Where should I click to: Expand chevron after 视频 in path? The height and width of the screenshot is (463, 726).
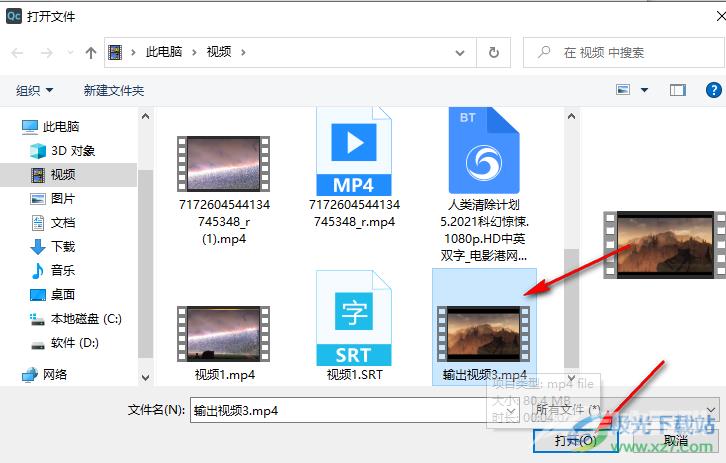click(243, 52)
